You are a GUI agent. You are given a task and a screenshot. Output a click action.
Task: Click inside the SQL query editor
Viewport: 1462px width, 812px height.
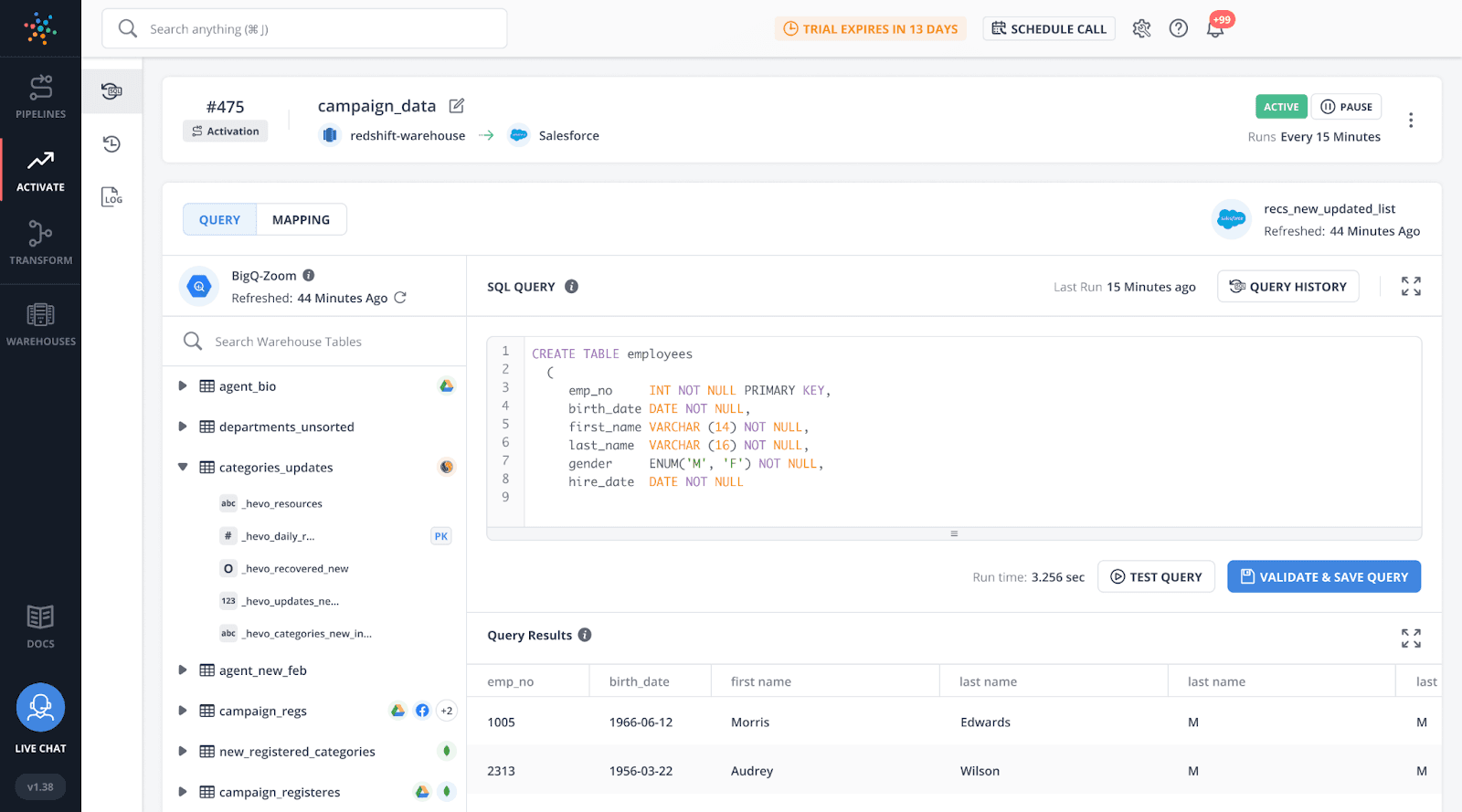[972, 432]
